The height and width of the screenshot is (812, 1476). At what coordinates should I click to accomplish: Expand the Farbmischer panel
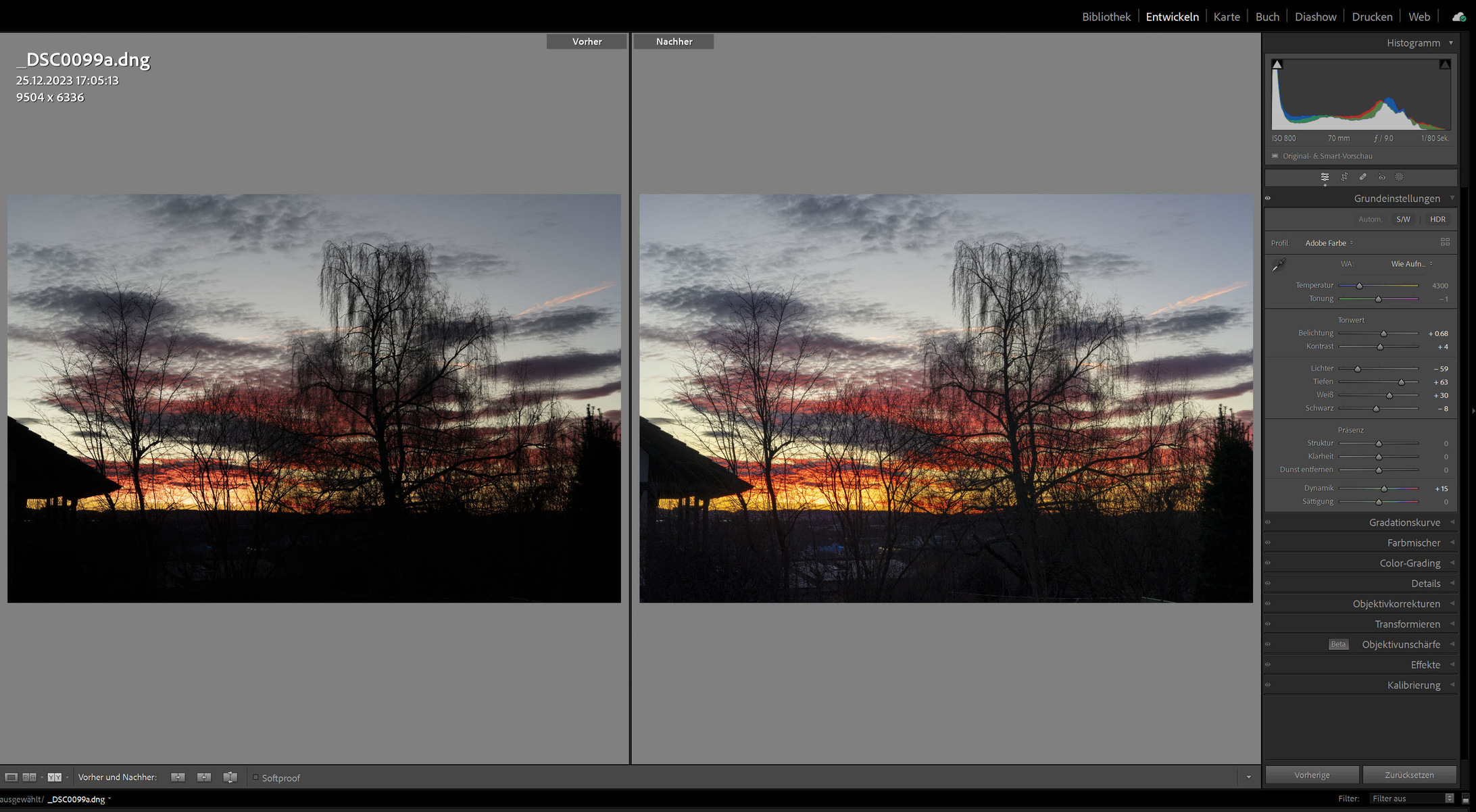1413,542
